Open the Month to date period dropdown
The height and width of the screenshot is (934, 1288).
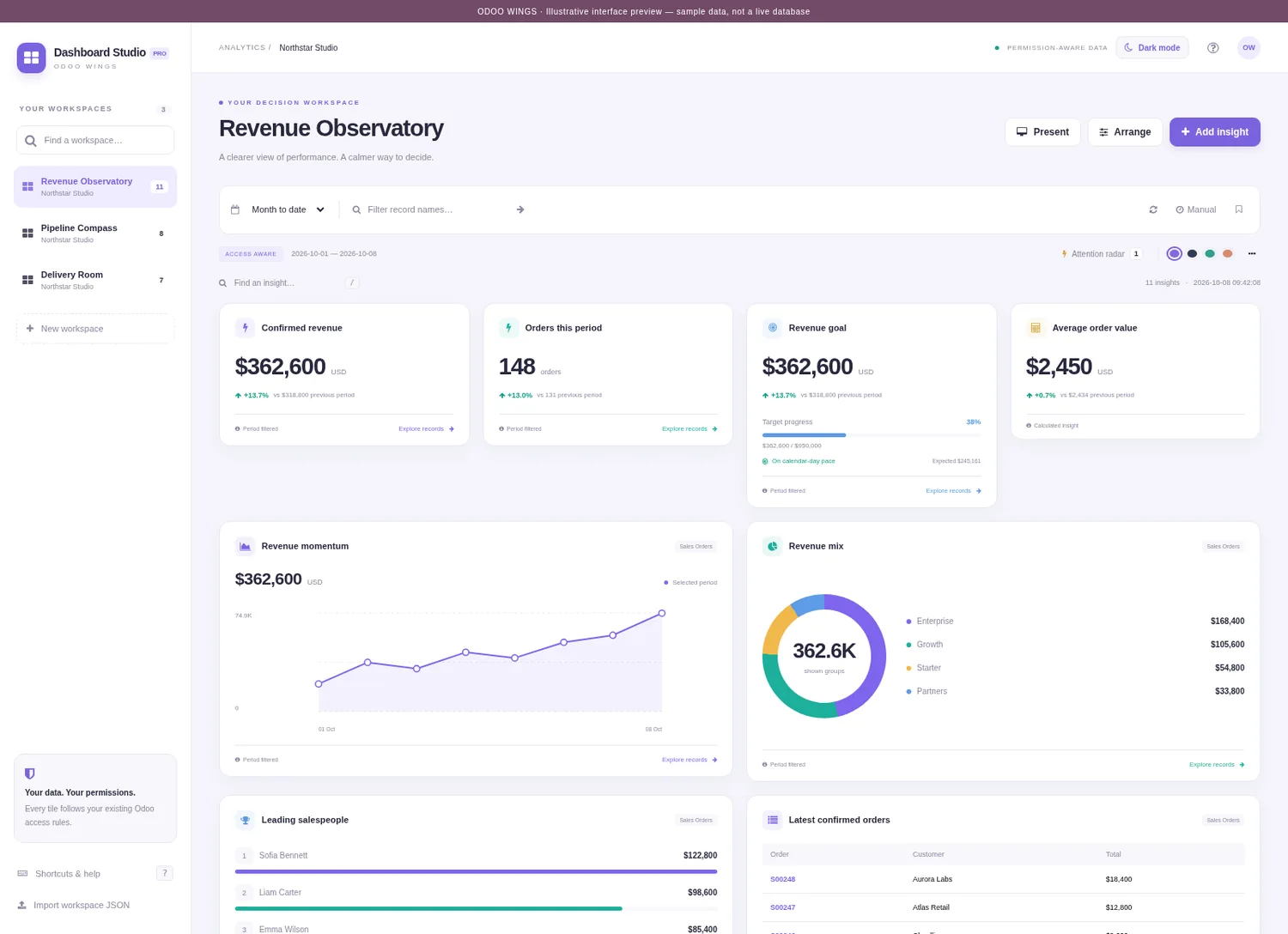click(289, 209)
